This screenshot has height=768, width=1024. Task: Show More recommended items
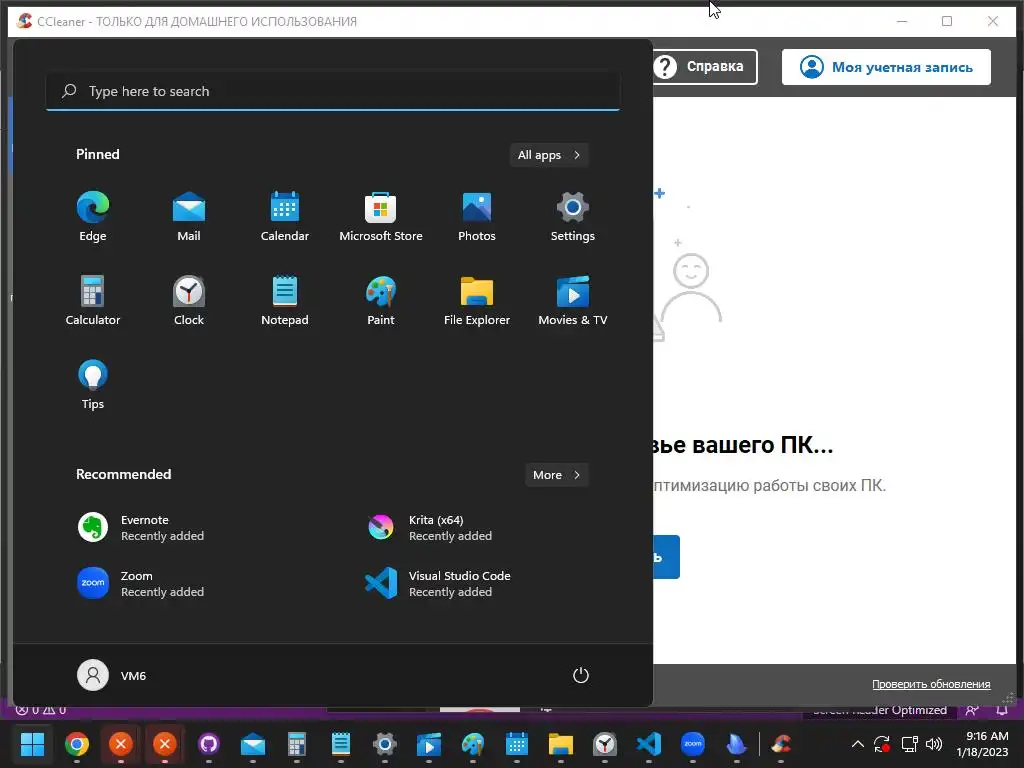click(556, 475)
